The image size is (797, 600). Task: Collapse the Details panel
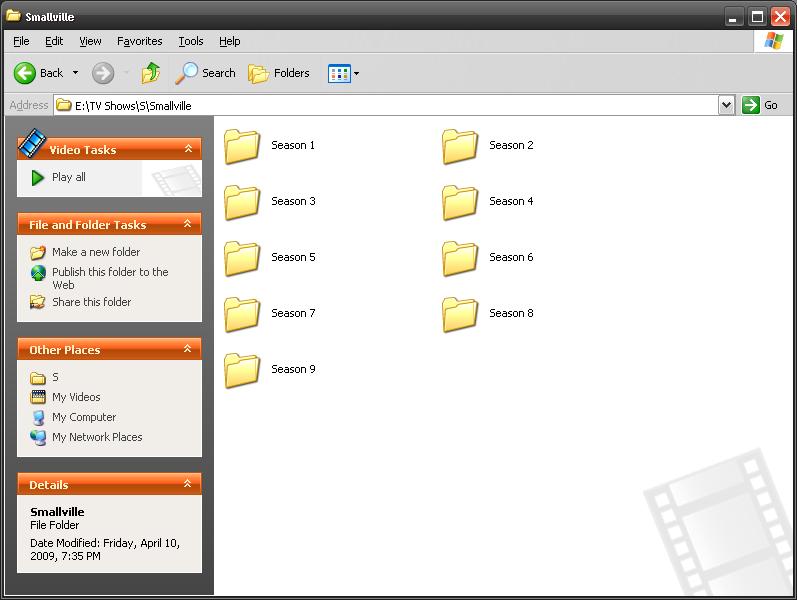point(188,484)
